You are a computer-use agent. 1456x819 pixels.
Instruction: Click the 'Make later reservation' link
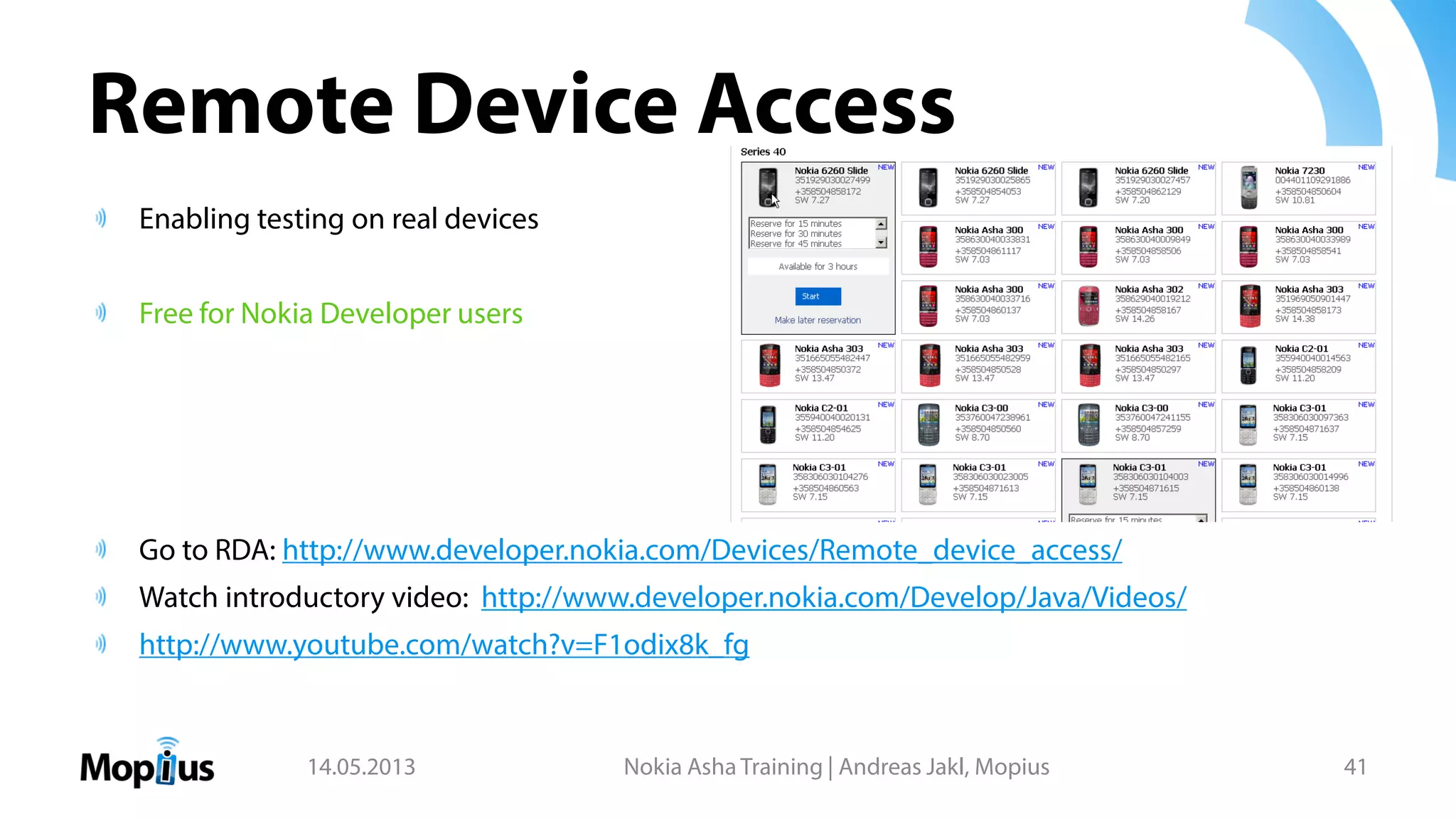[818, 320]
